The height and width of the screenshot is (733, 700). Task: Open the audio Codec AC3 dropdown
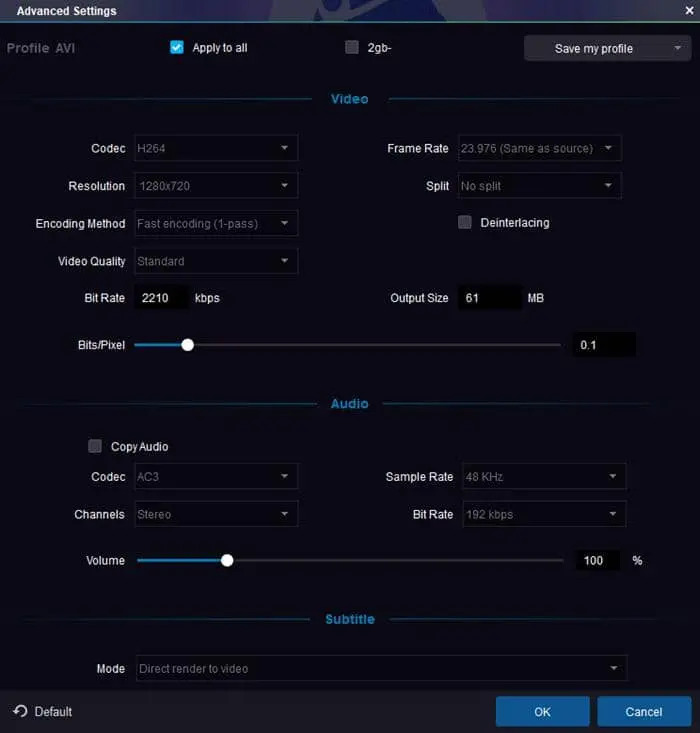pos(215,477)
